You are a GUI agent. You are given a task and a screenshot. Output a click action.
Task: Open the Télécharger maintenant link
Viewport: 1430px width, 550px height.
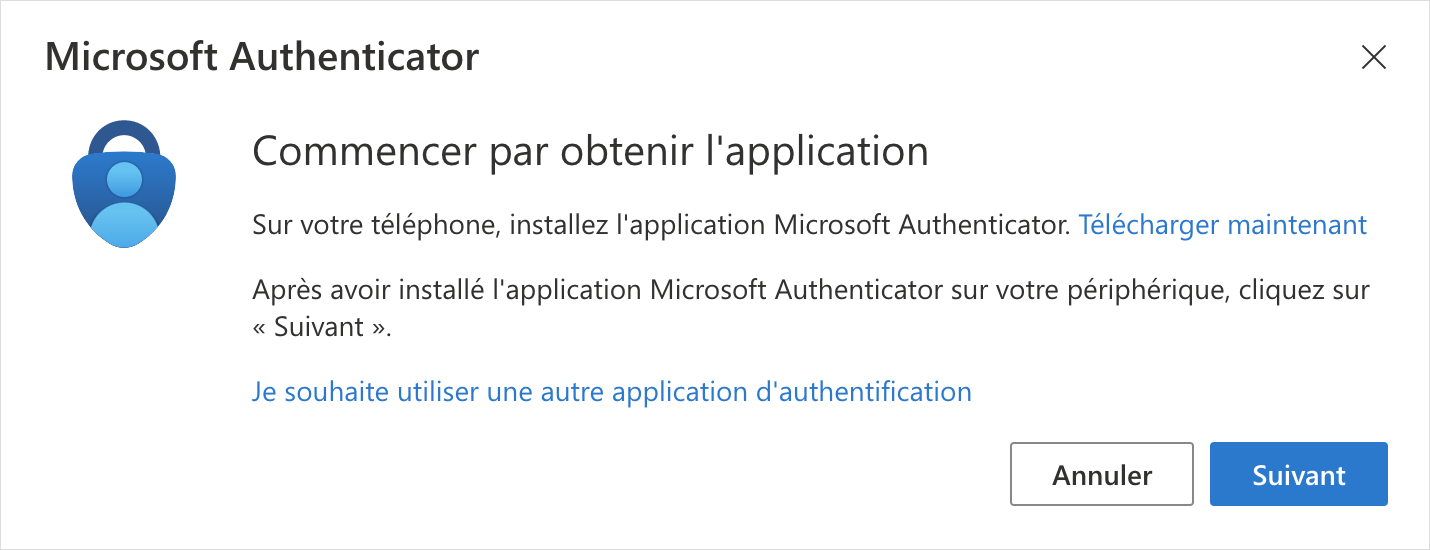1222,225
